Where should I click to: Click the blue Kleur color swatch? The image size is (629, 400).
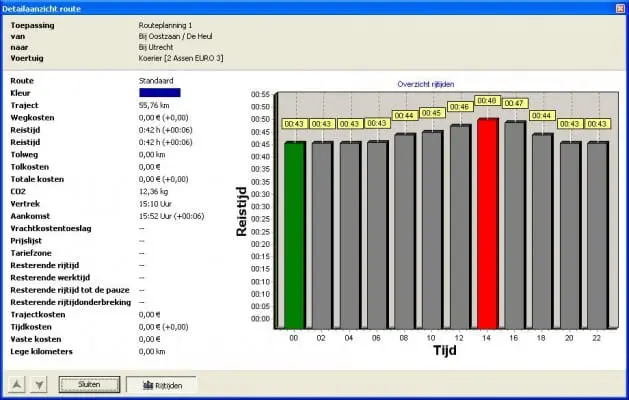pyautogui.click(x=159, y=93)
